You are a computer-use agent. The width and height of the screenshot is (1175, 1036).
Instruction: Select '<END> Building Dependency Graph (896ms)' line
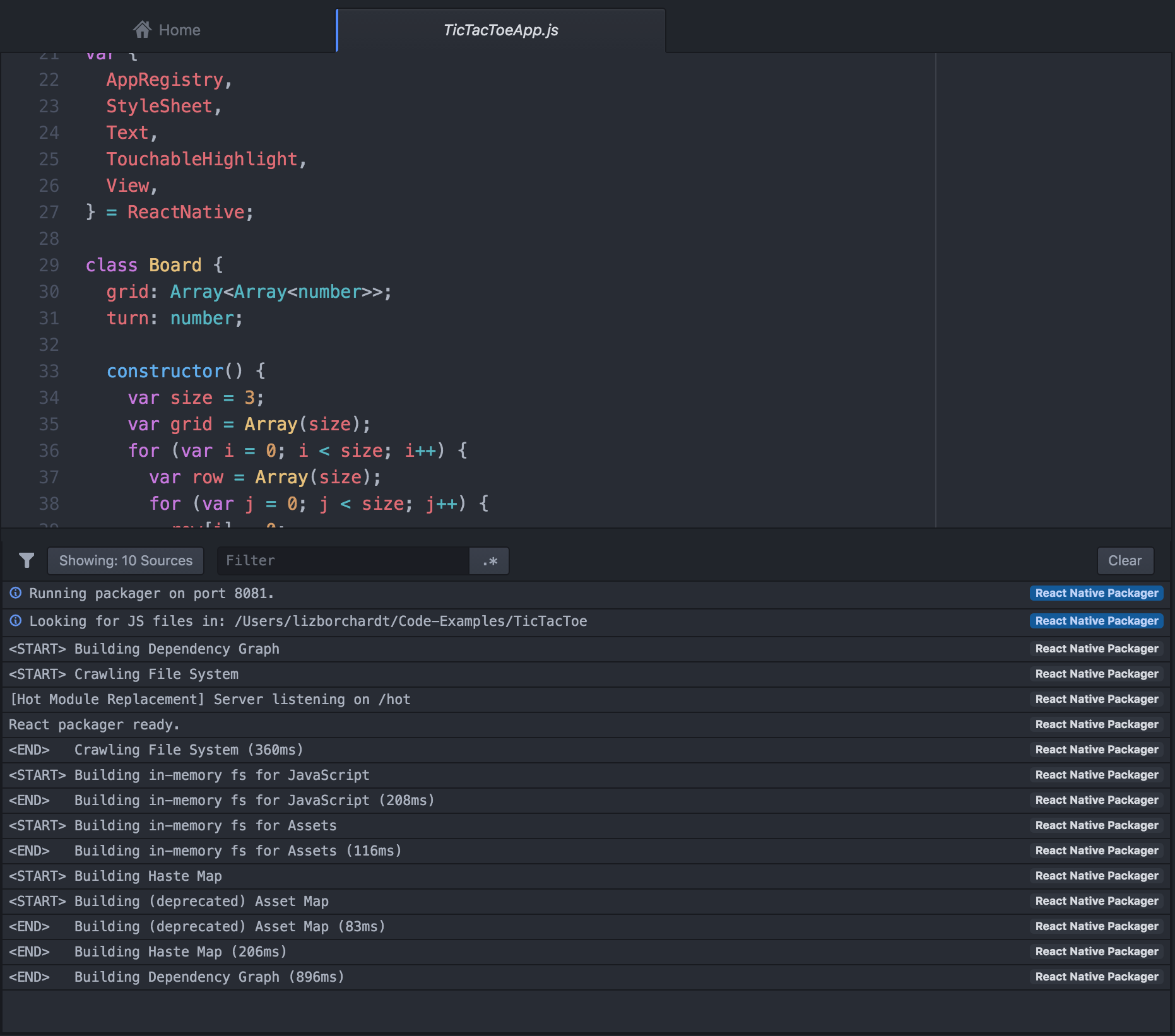click(177, 977)
